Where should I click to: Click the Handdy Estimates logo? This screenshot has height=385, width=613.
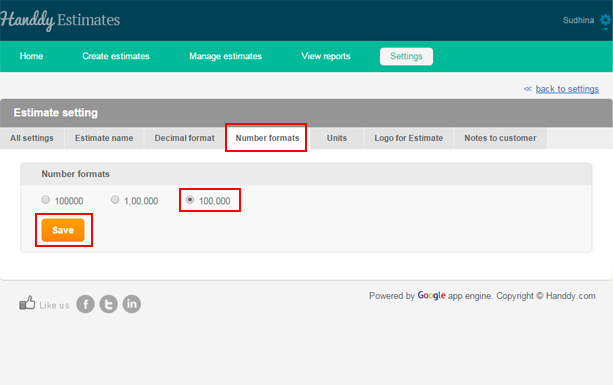(x=60, y=20)
